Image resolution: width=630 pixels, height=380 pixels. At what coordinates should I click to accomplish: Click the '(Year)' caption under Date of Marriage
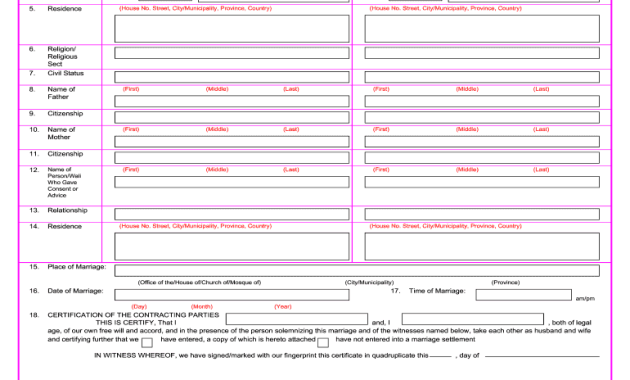pyautogui.click(x=283, y=306)
